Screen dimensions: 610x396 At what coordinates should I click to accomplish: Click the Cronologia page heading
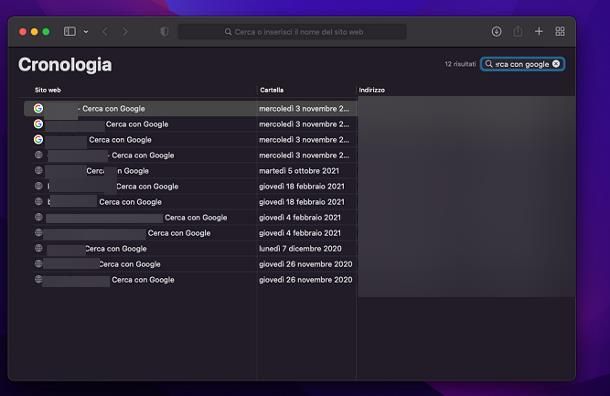[x=65, y=65]
